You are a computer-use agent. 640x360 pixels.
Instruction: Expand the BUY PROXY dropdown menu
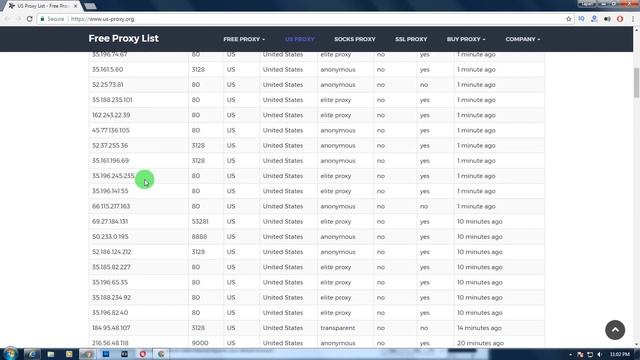pos(466,39)
